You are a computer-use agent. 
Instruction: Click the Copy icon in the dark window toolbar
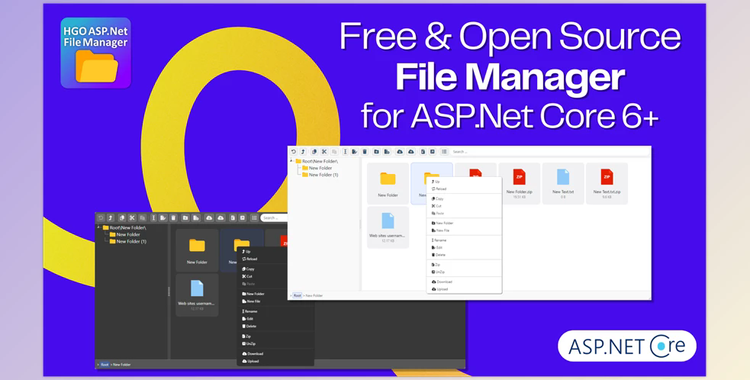[122, 218]
